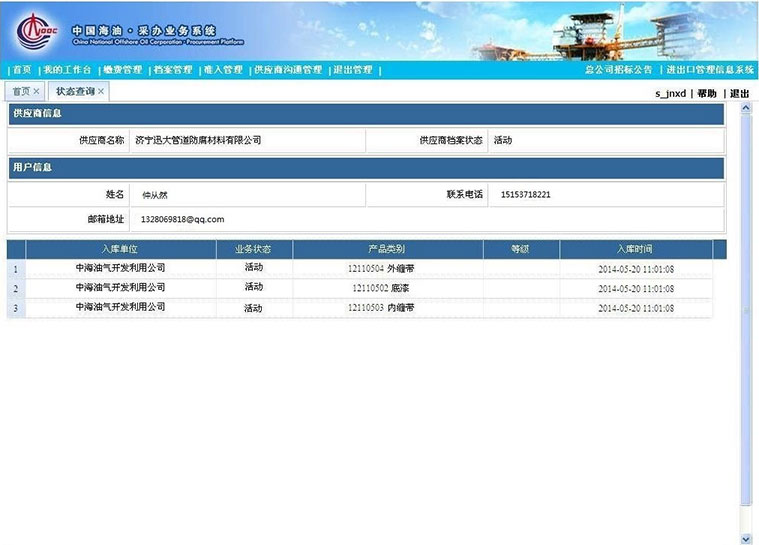Open the 退出管理 menu
The width and height of the screenshot is (759, 545).
352,70
